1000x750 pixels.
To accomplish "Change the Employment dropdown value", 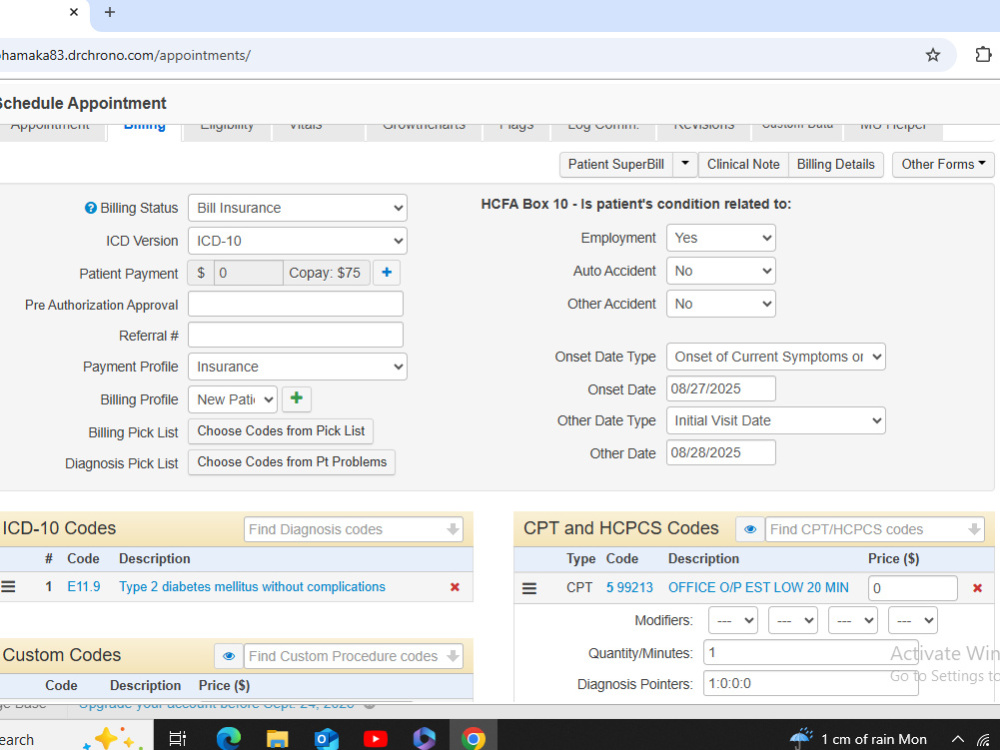I will tap(721, 238).
